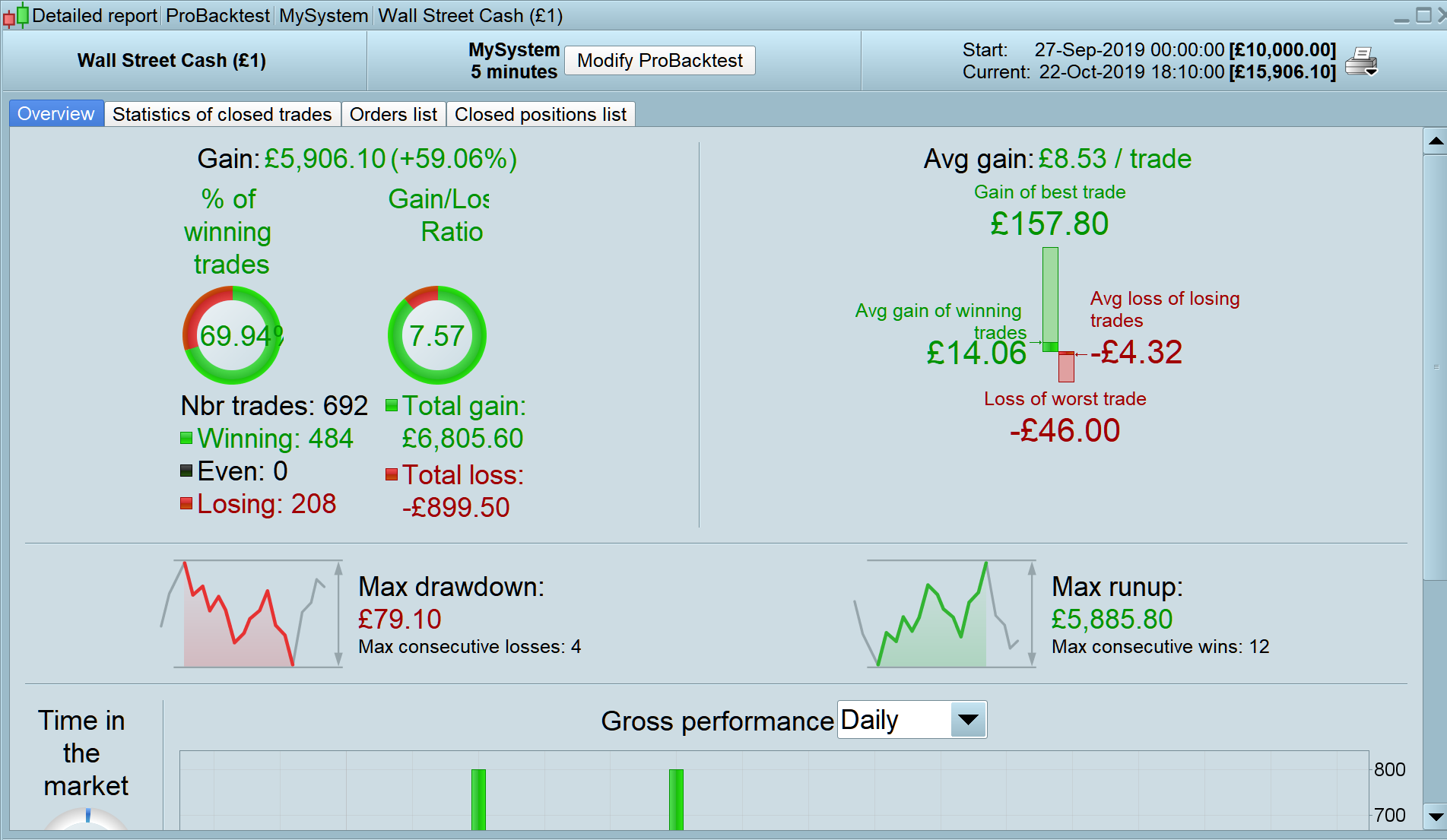
Task: Click the Modify ProBacktest button
Action: (x=660, y=61)
